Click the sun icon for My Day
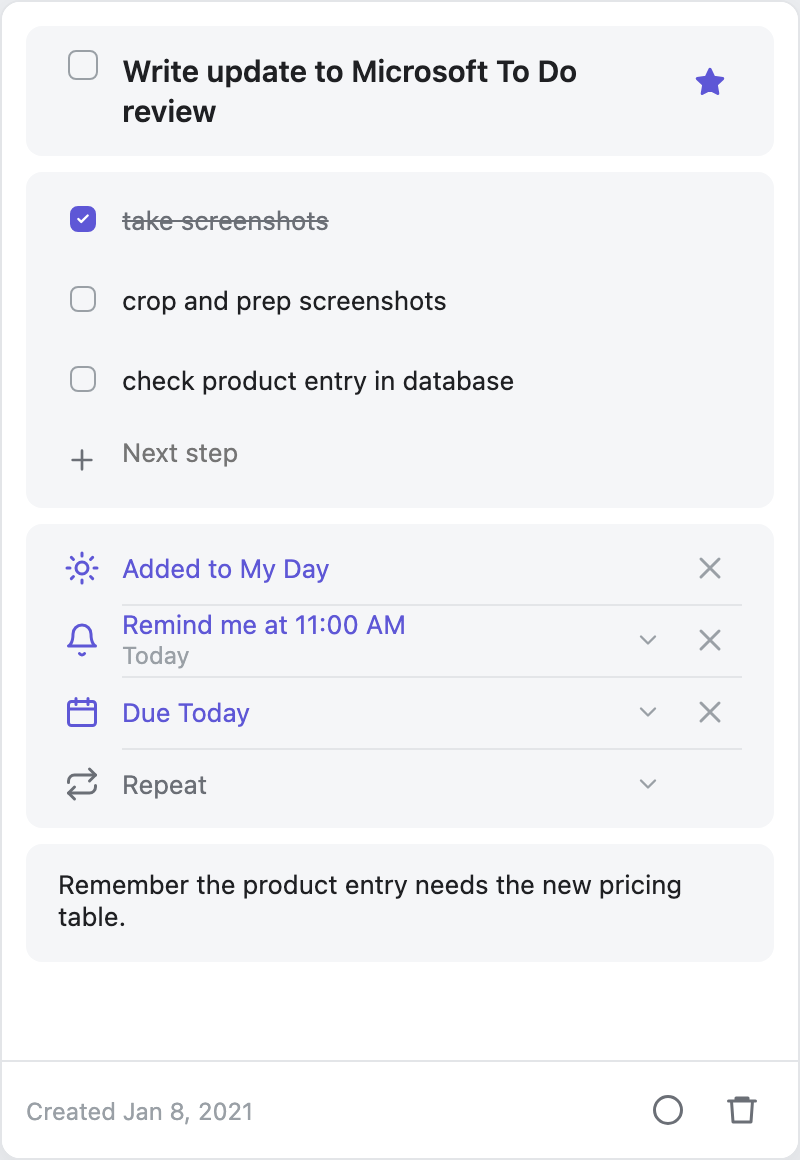800x1160 pixels. 82,568
